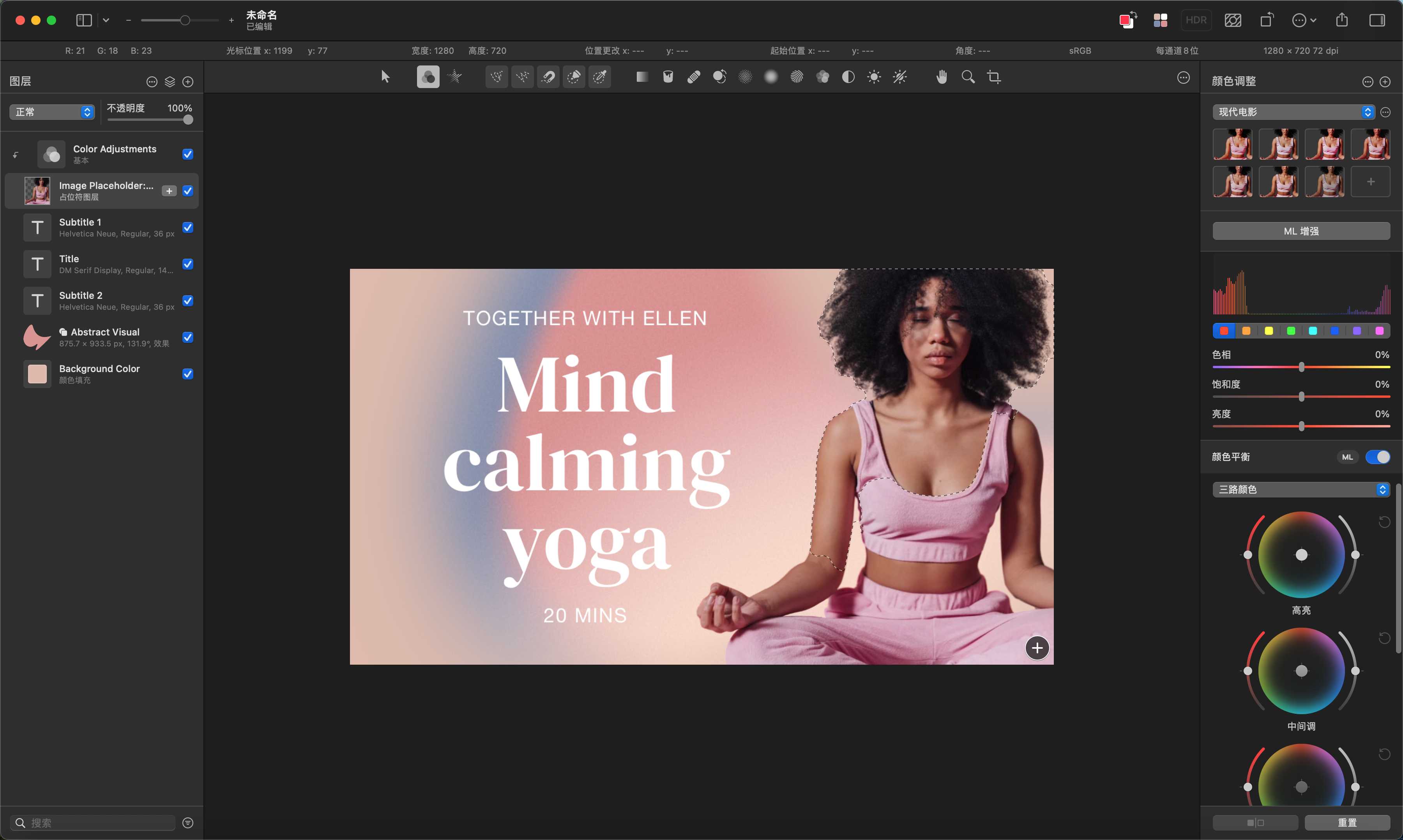Reset the 高亮 color wheel

point(1384,522)
